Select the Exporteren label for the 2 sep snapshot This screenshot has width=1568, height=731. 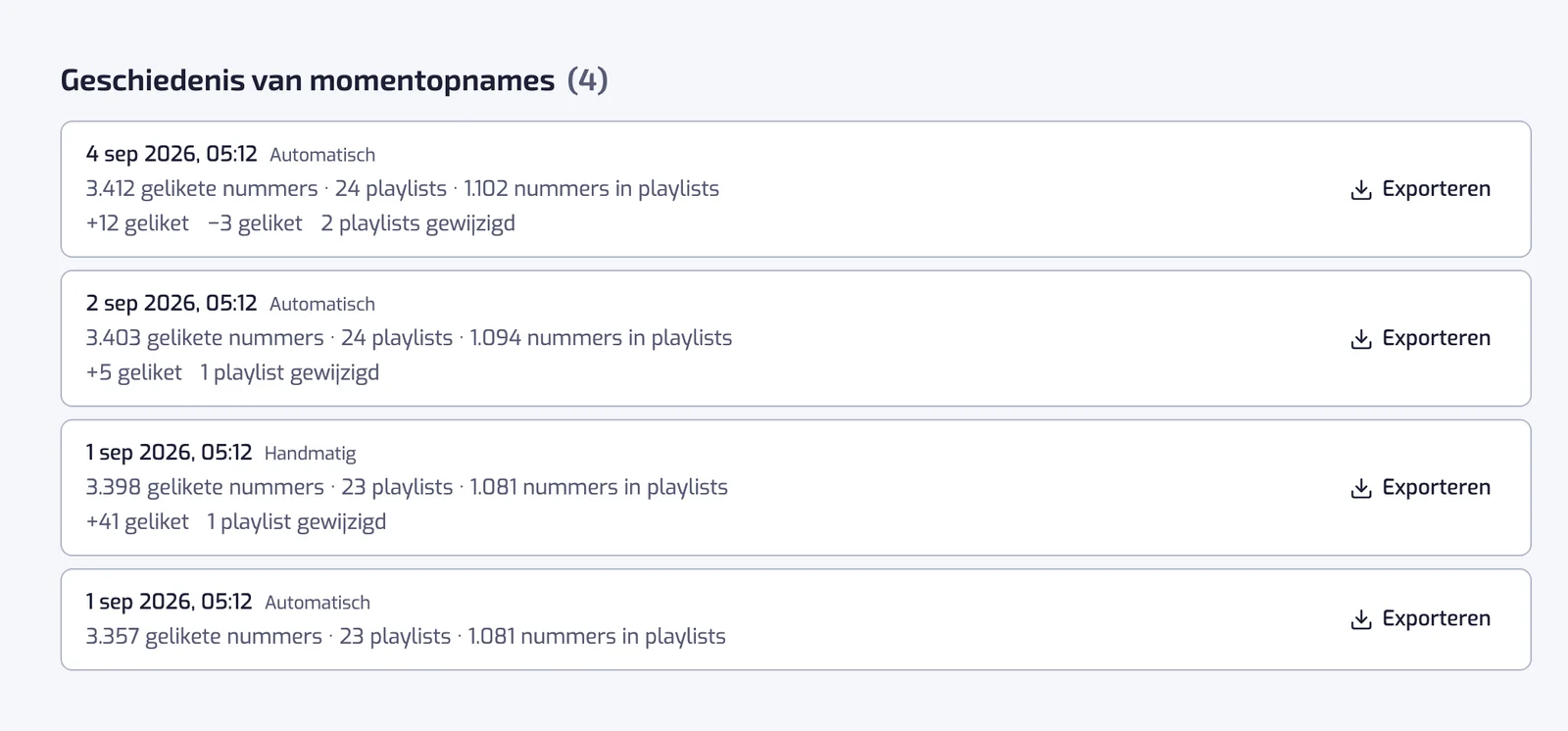[1436, 338]
